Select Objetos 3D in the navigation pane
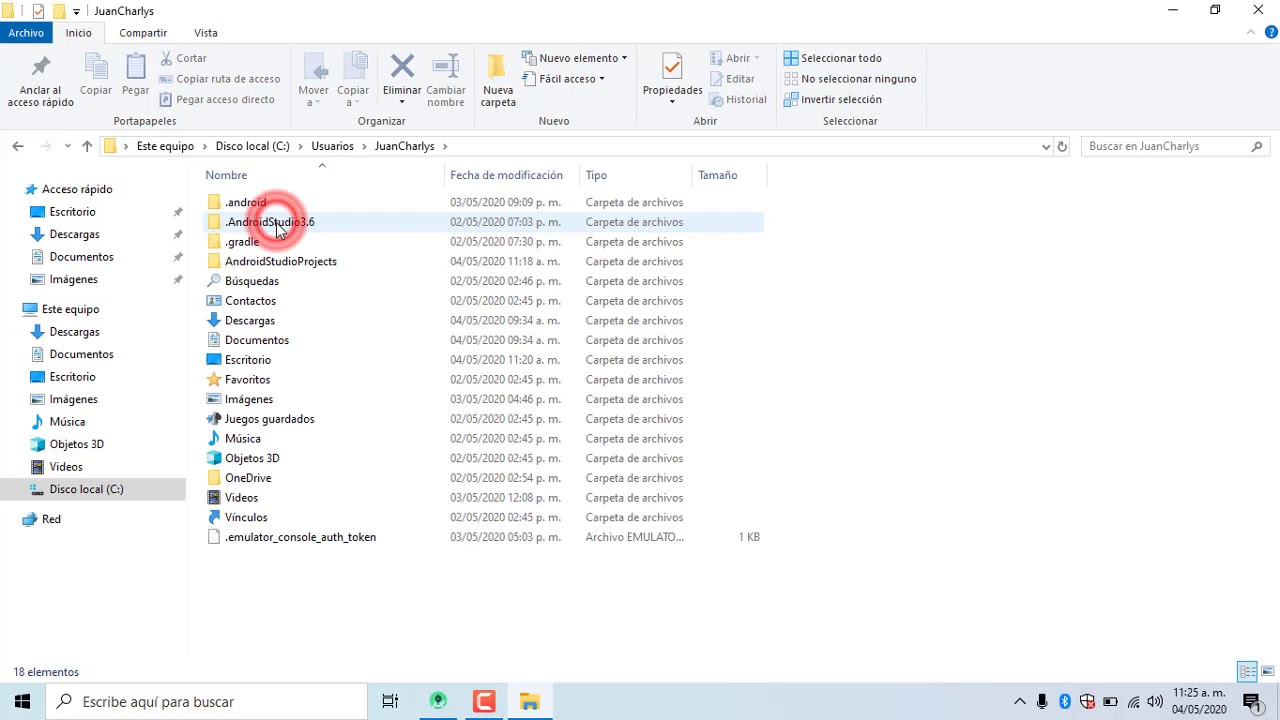 point(76,444)
